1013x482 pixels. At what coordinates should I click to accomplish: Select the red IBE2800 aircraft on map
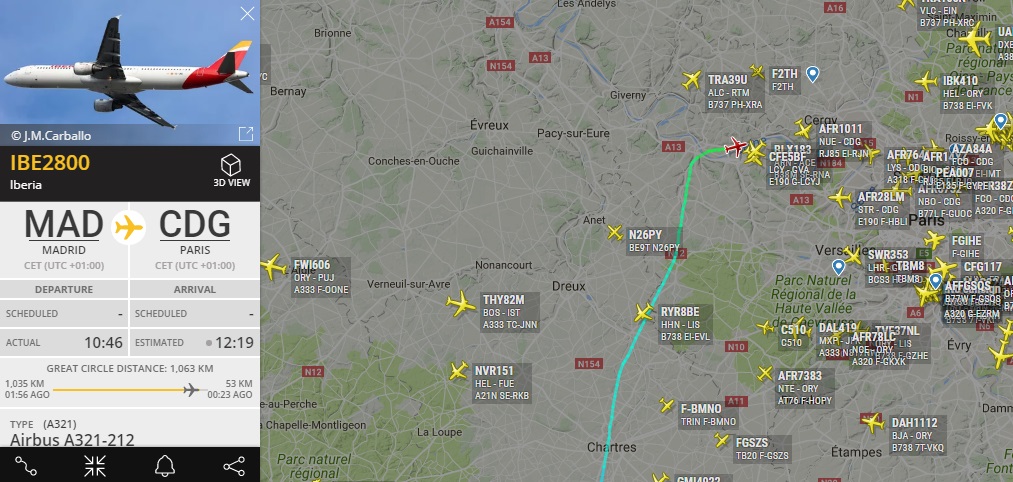pyautogui.click(x=735, y=147)
